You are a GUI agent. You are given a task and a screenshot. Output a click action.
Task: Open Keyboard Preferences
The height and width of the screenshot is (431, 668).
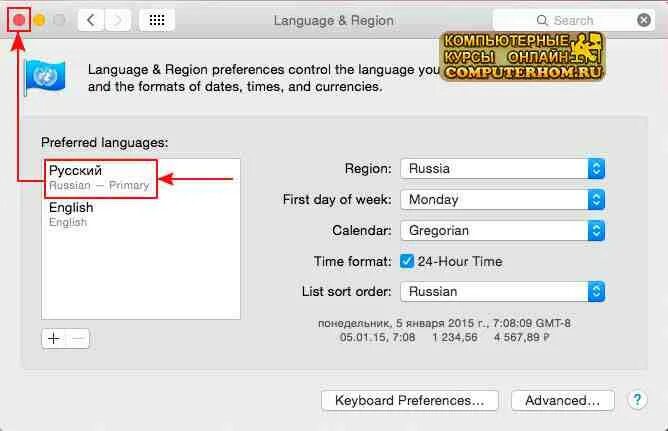point(409,400)
